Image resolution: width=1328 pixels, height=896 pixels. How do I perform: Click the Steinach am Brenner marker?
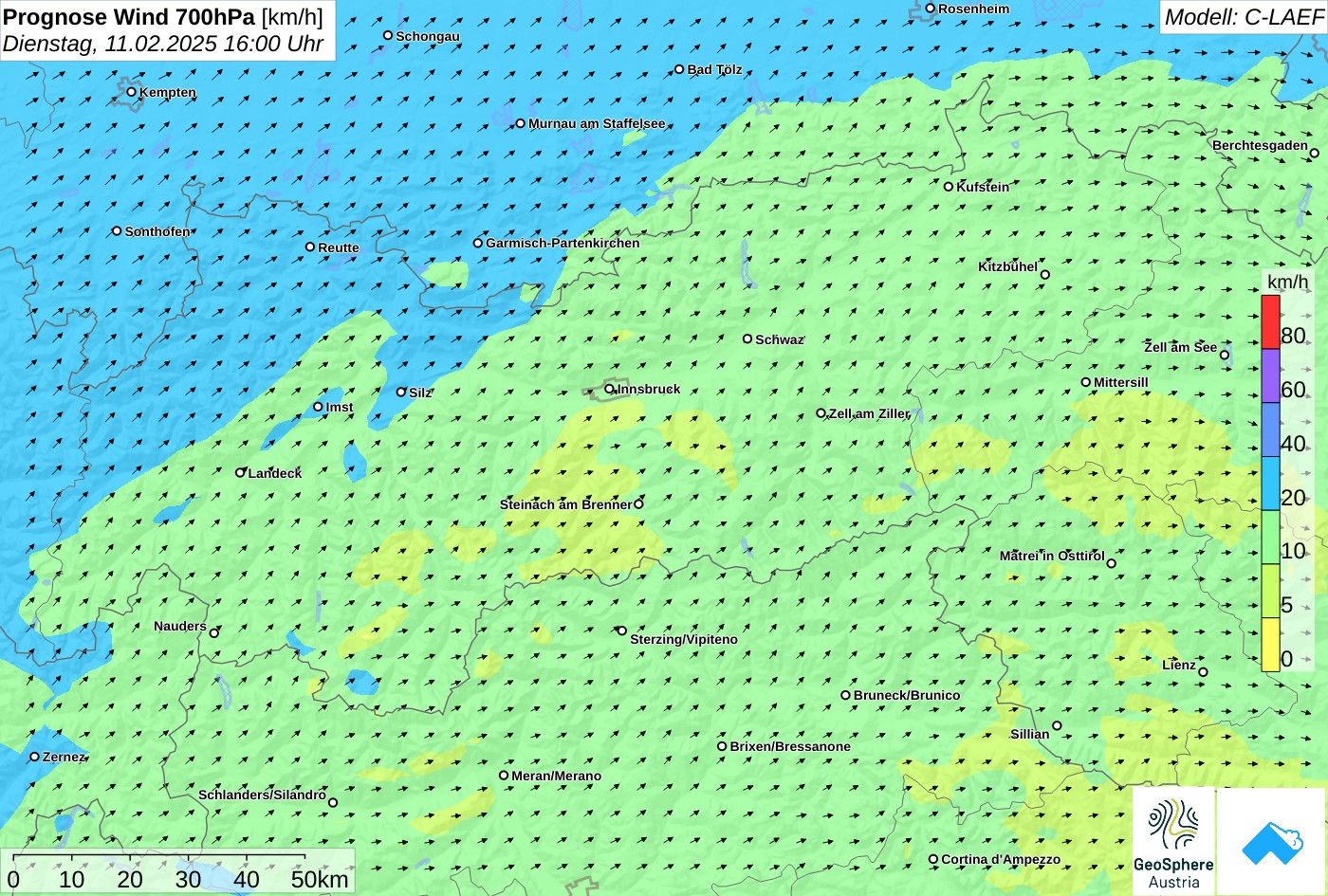point(638,504)
